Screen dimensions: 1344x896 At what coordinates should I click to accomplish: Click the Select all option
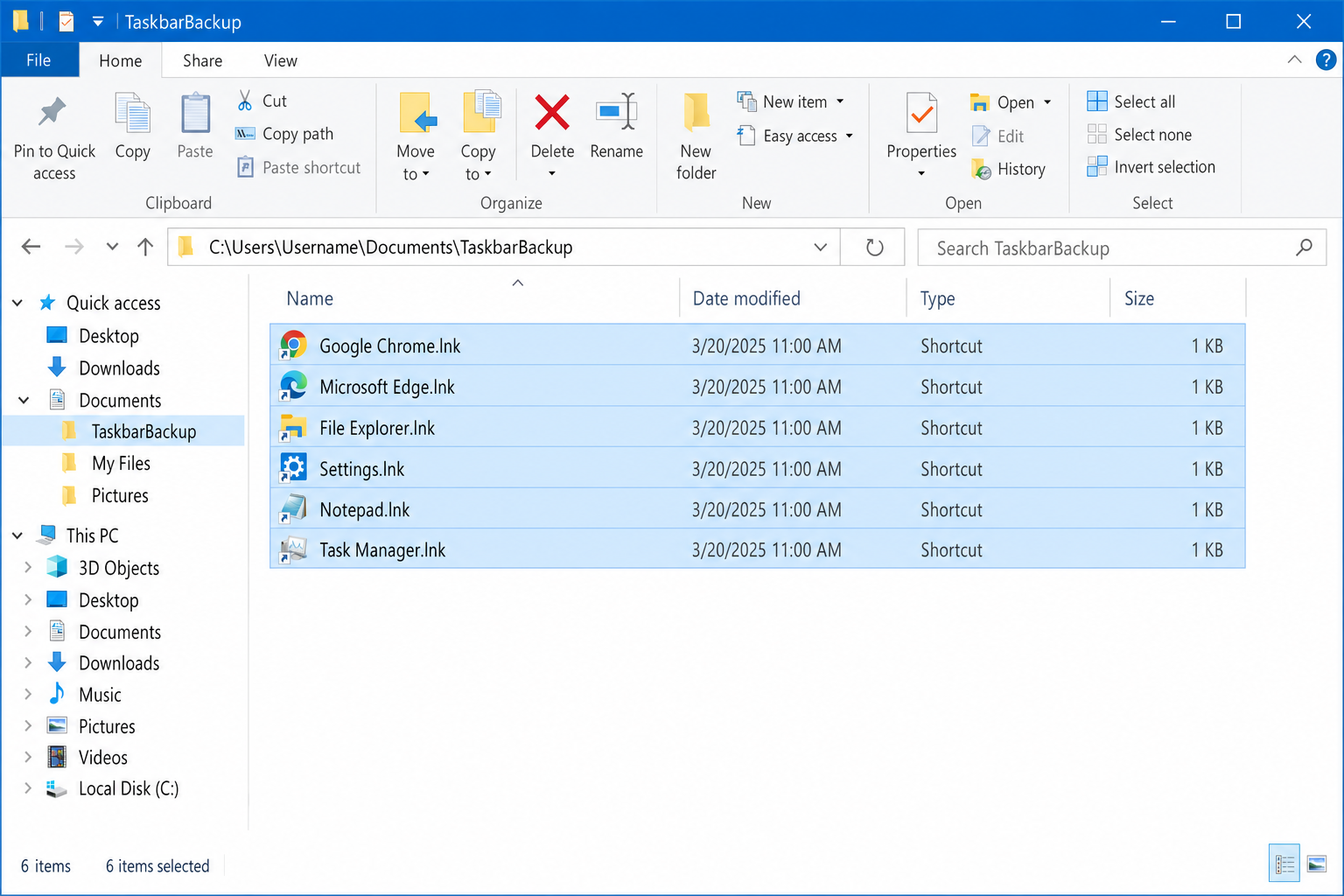(1131, 101)
